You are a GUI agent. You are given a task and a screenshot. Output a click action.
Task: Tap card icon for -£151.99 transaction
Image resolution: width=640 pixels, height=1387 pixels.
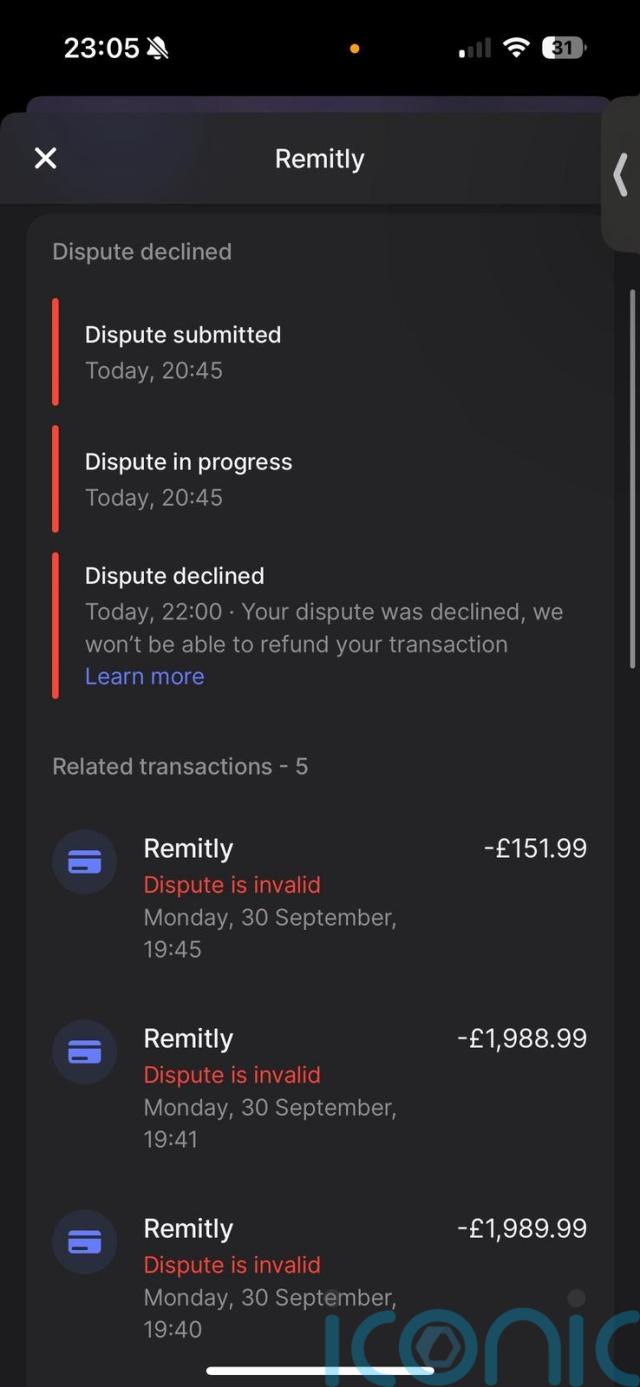(x=84, y=862)
